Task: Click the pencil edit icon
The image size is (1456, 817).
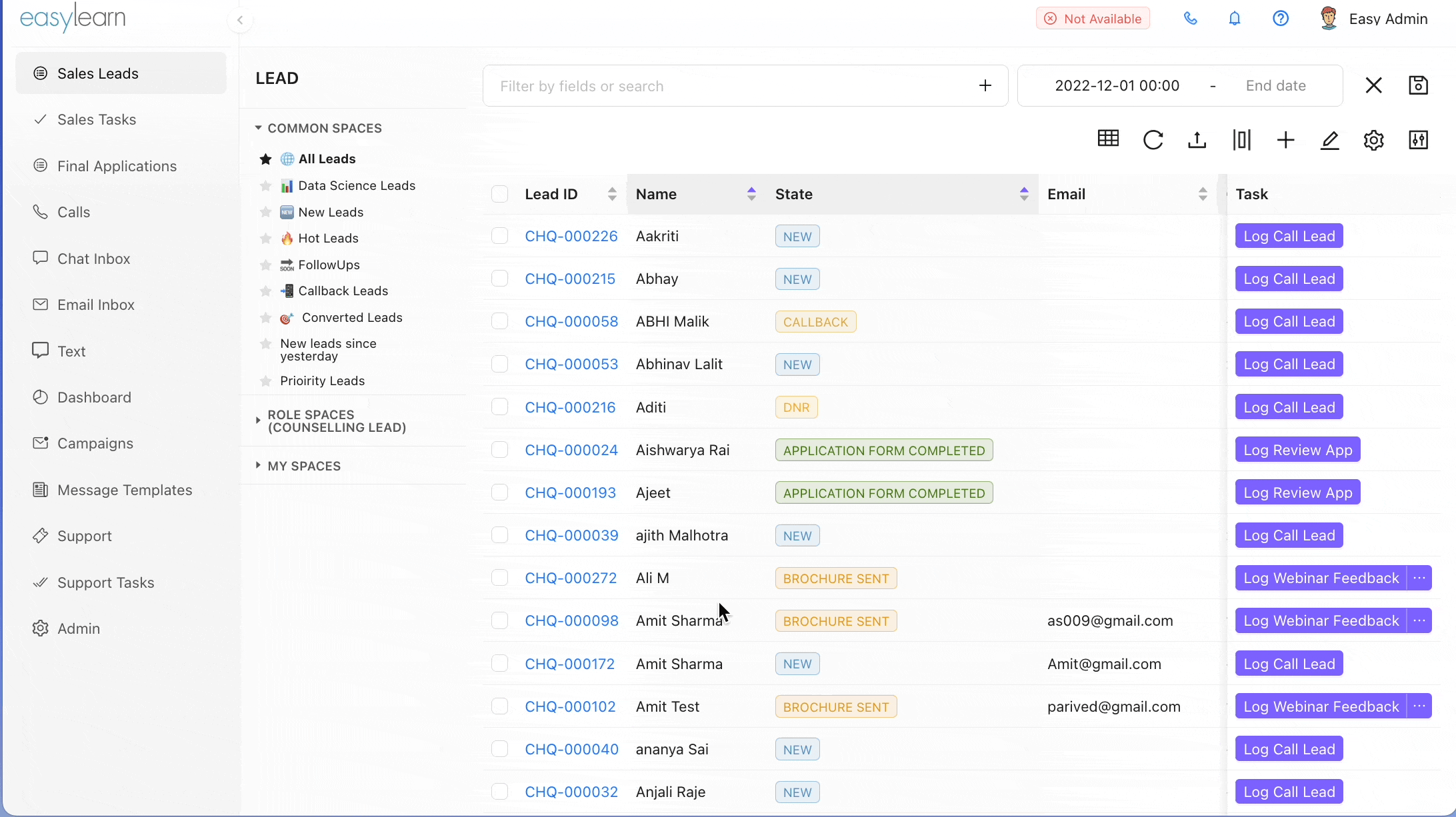Action: click(1329, 140)
